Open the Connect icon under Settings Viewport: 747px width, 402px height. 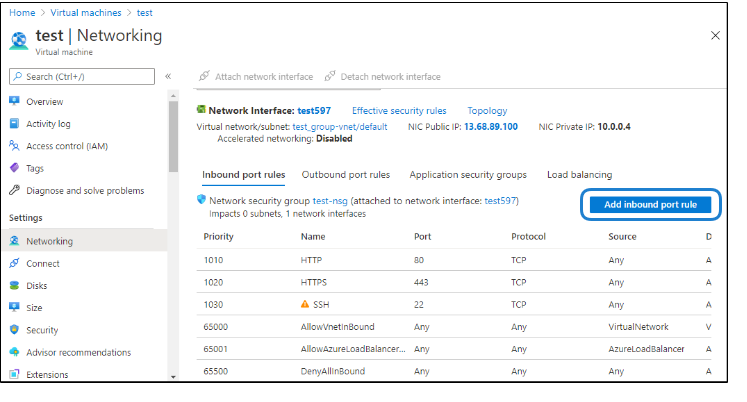click(x=14, y=264)
